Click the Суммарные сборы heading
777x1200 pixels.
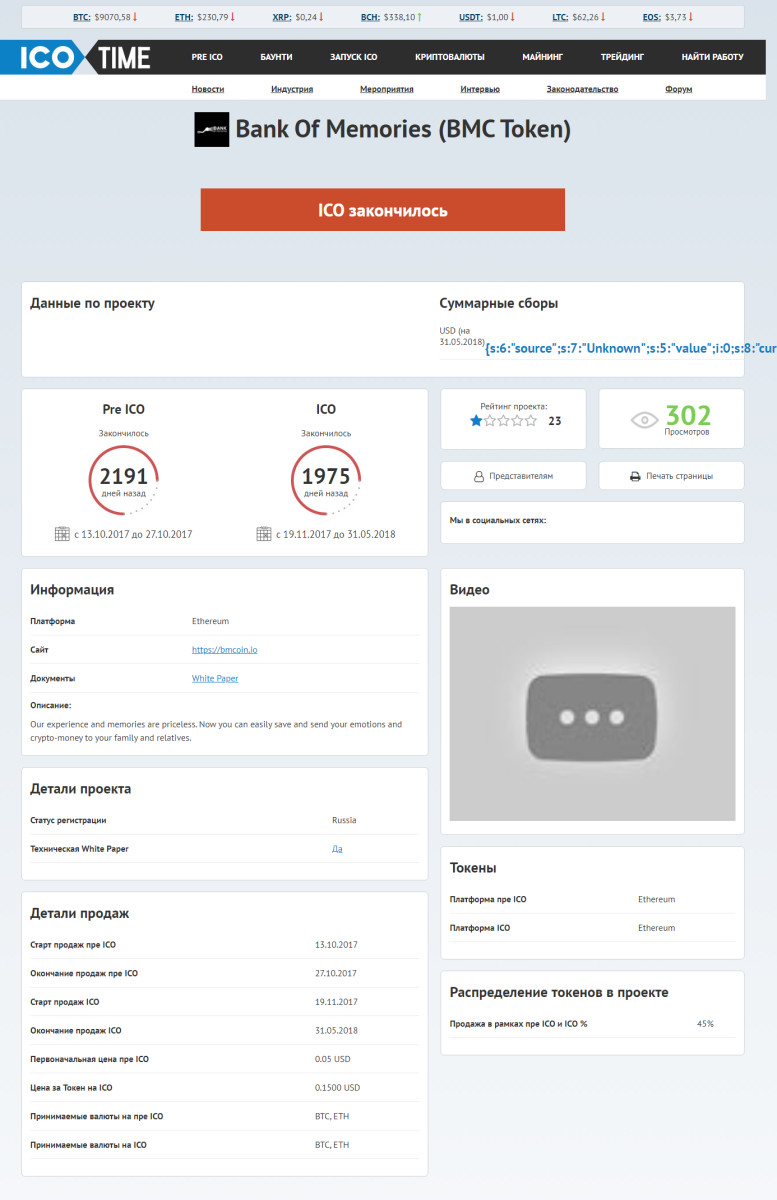pyautogui.click(x=499, y=303)
